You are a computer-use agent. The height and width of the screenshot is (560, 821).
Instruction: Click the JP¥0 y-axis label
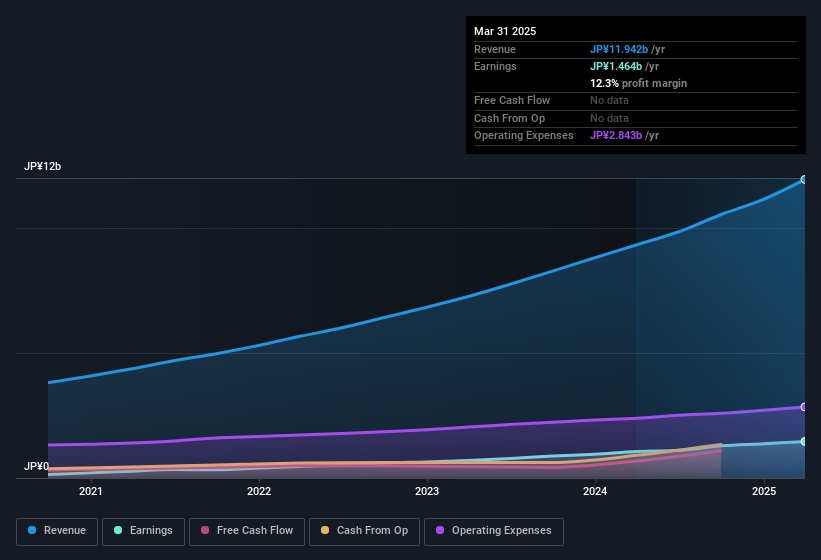point(37,466)
